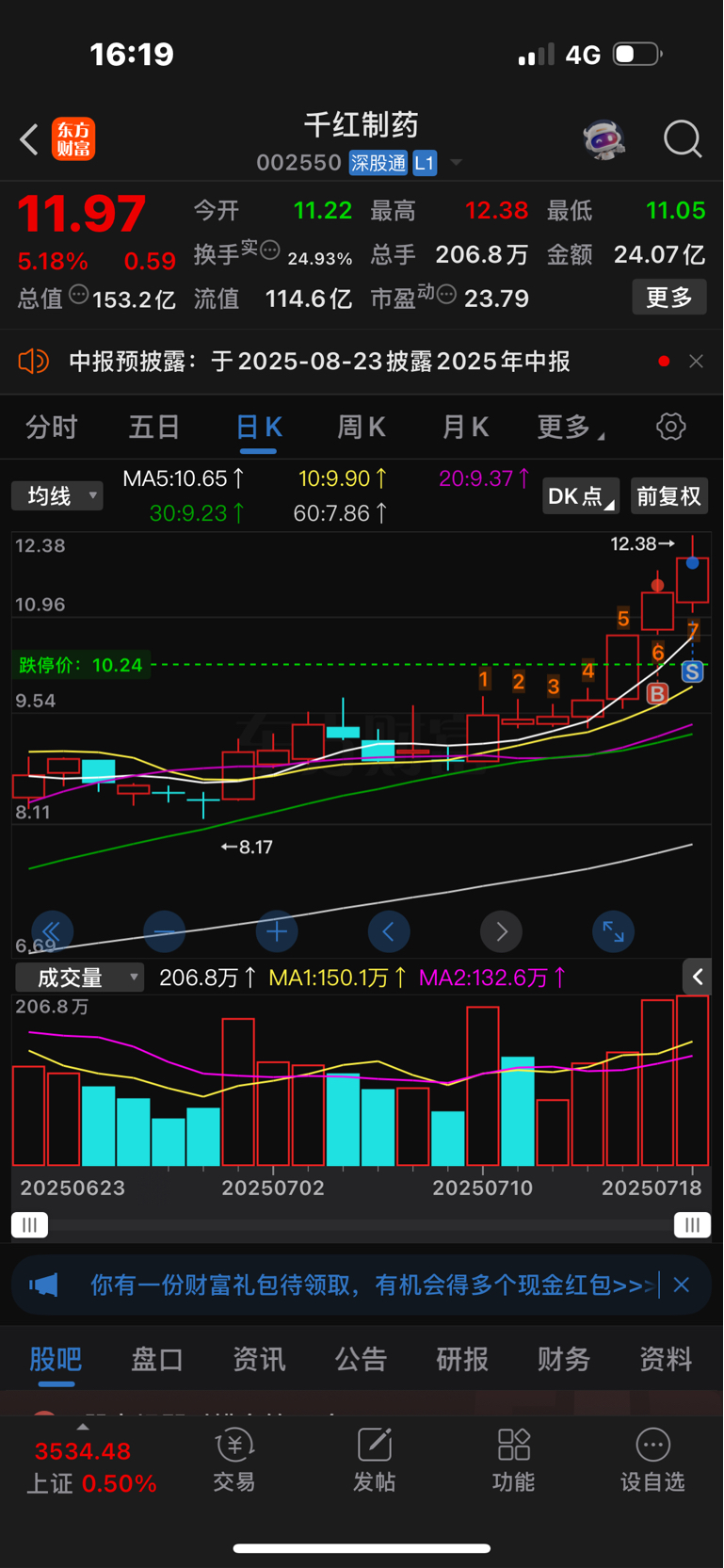724x1568 pixels.
Task: Tap the latest price 11.97
Action: [x=82, y=214]
